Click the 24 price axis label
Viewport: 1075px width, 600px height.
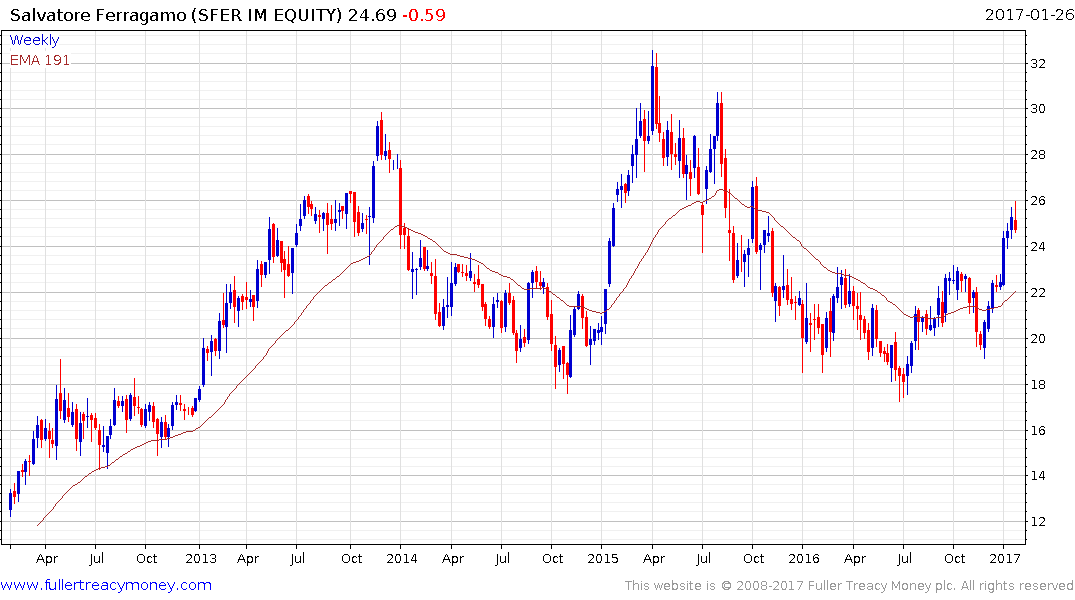click(1038, 246)
